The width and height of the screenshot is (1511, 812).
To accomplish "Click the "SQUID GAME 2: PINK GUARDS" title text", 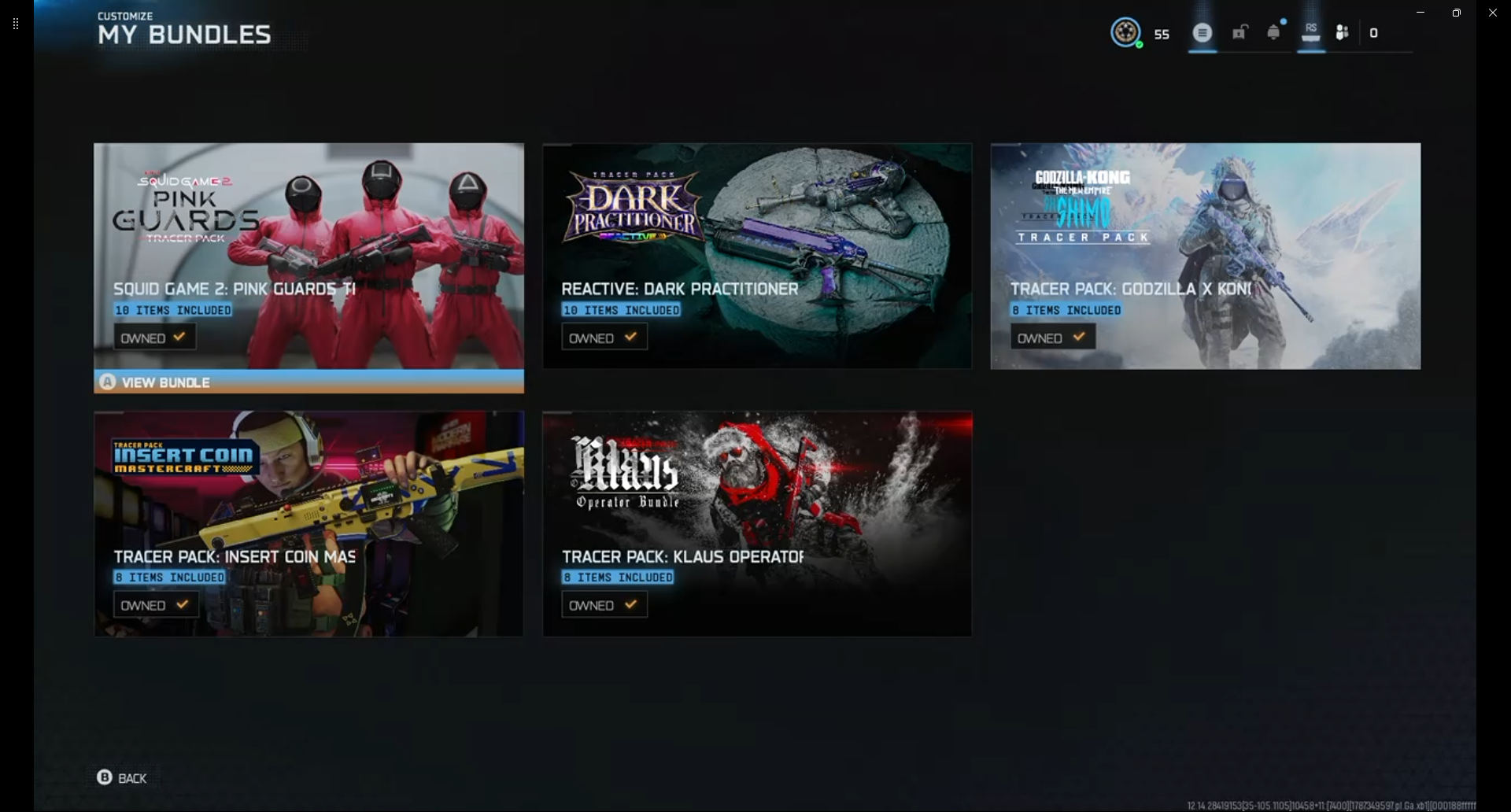I will [x=235, y=289].
